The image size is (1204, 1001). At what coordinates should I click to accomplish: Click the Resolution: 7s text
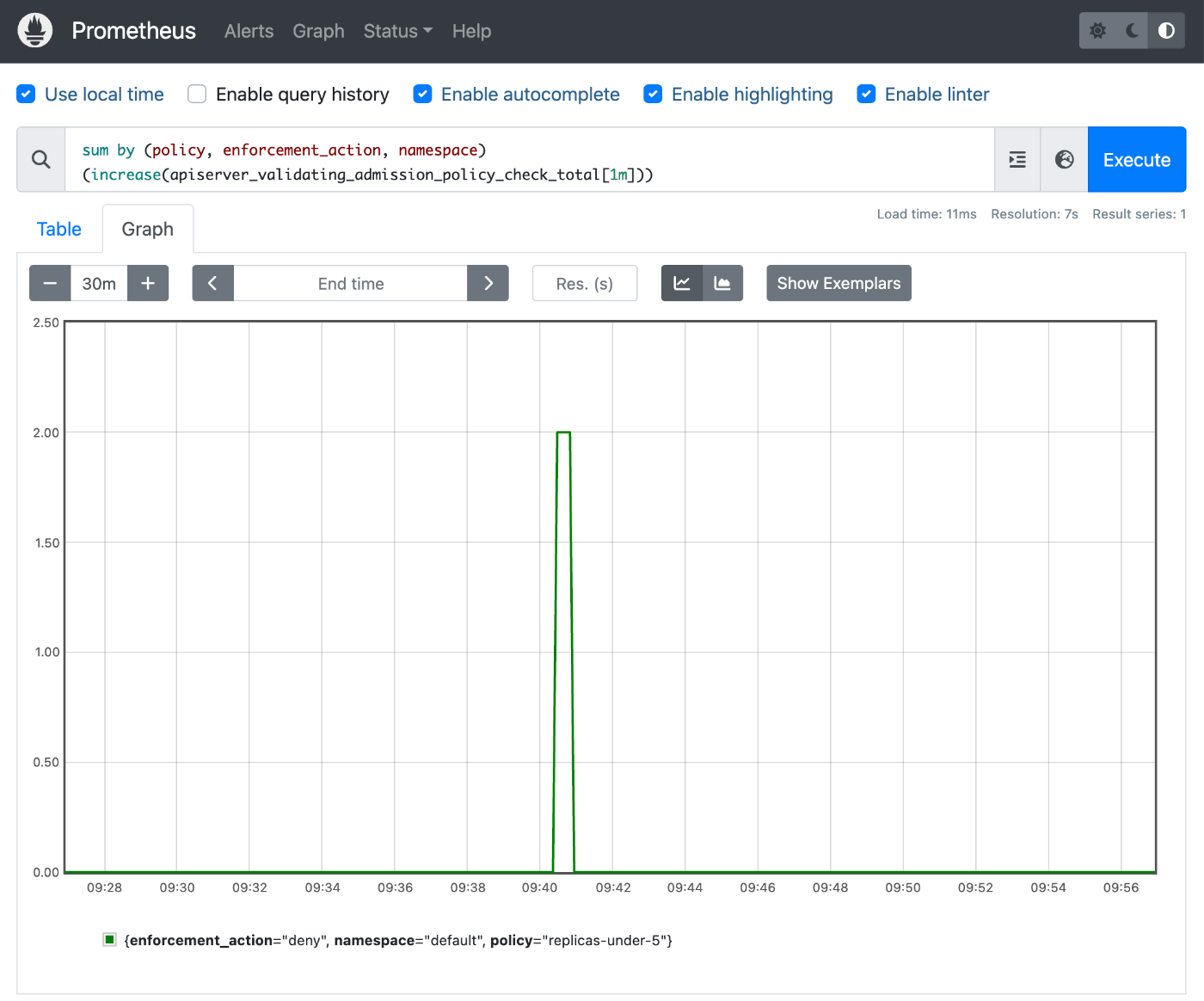(x=1035, y=214)
